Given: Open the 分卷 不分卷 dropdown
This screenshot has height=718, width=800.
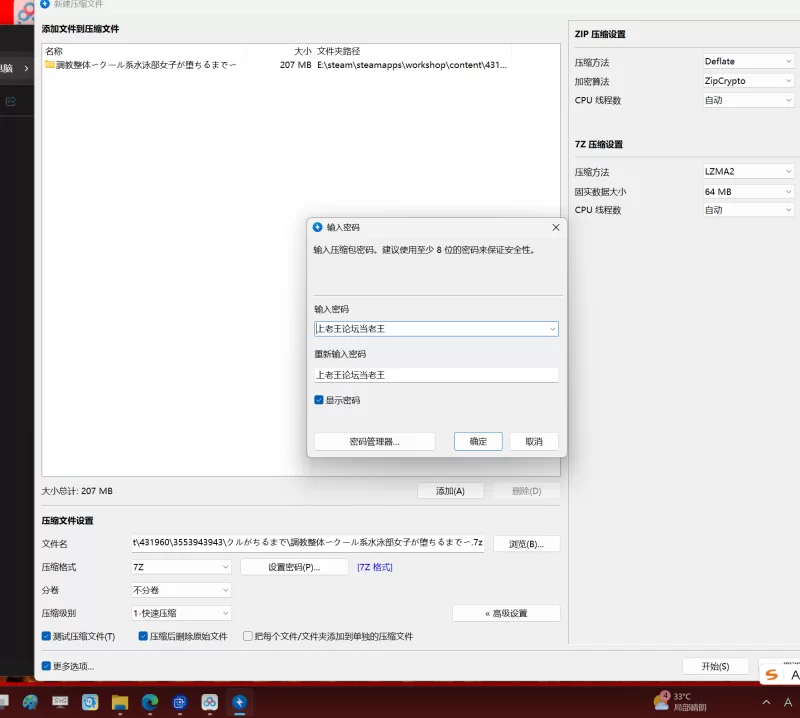Looking at the screenshot, I should click(181, 590).
